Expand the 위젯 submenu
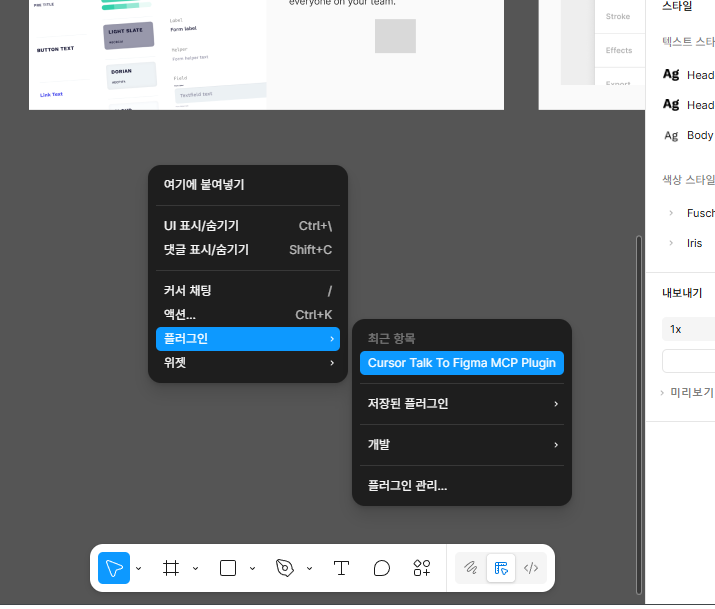 tap(248, 363)
